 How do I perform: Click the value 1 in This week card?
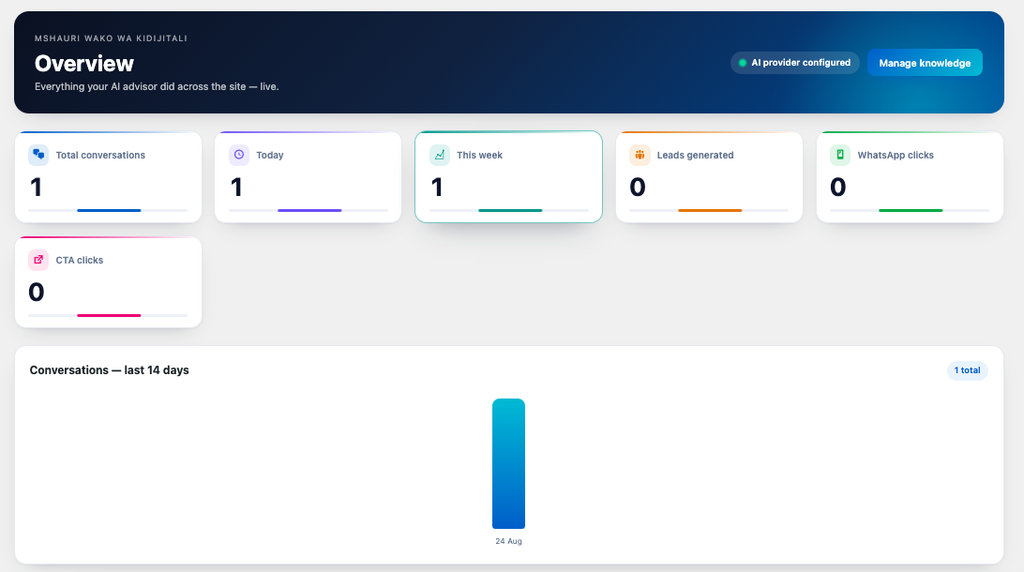click(x=438, y=187)
